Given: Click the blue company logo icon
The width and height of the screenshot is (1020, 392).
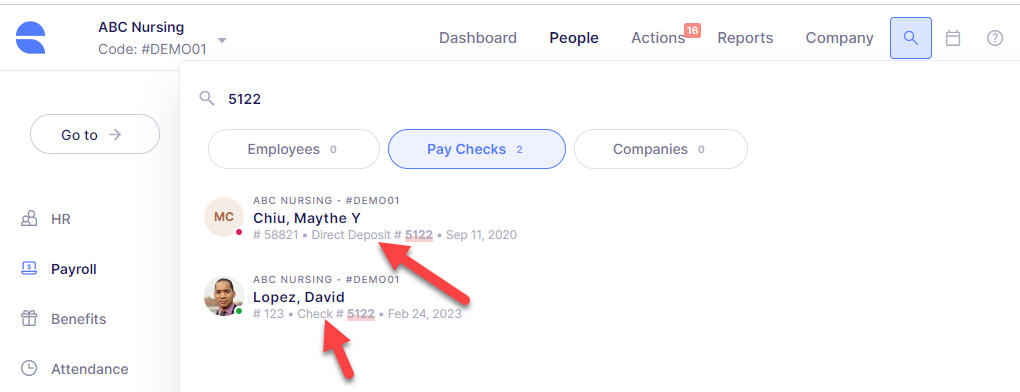Looking at the screenshot, I should [x=31, y=37].
